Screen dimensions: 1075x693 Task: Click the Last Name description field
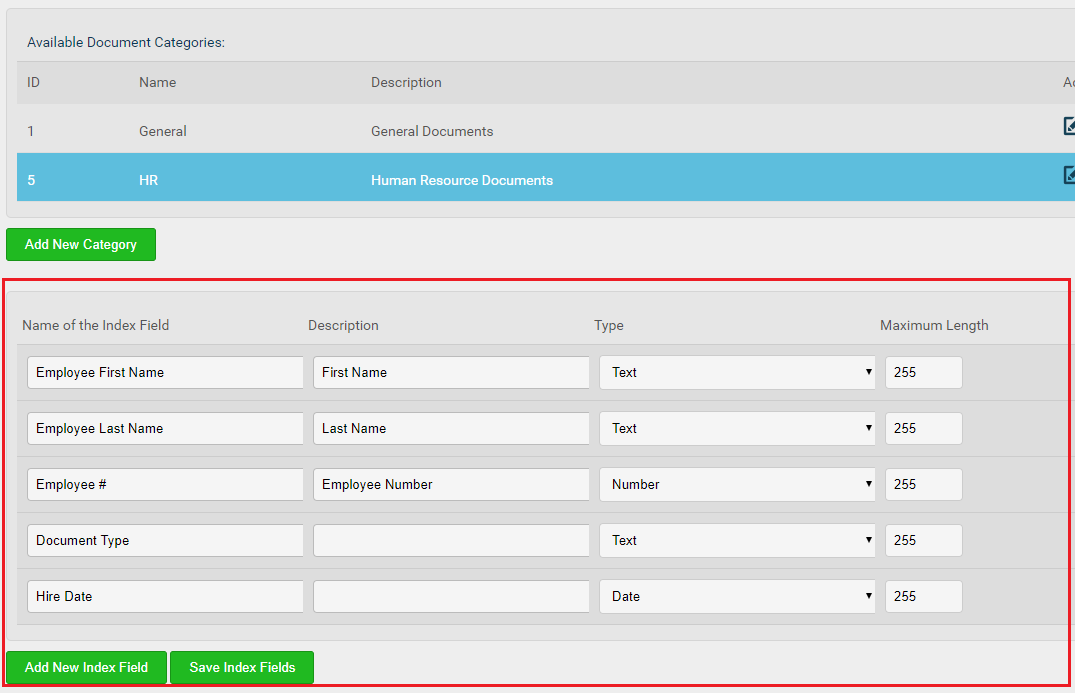[x=451, y=428]
